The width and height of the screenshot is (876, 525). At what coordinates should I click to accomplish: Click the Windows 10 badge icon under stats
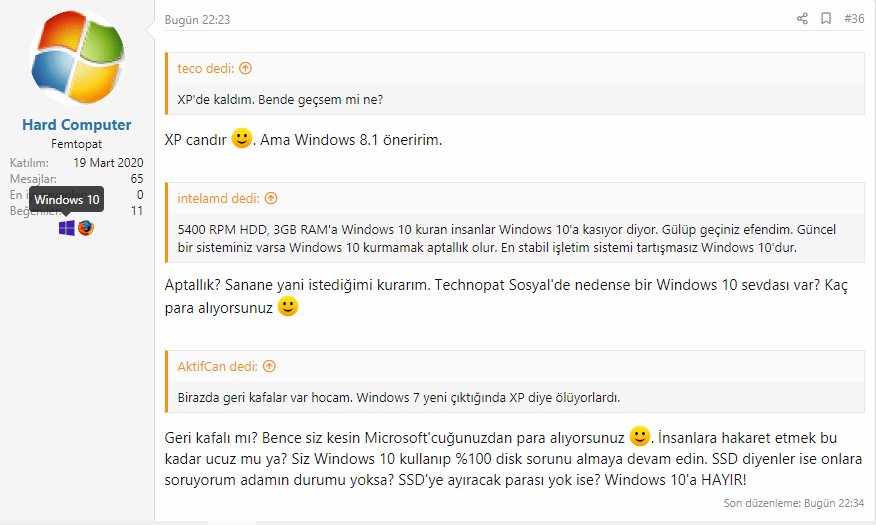click(66, 228)
